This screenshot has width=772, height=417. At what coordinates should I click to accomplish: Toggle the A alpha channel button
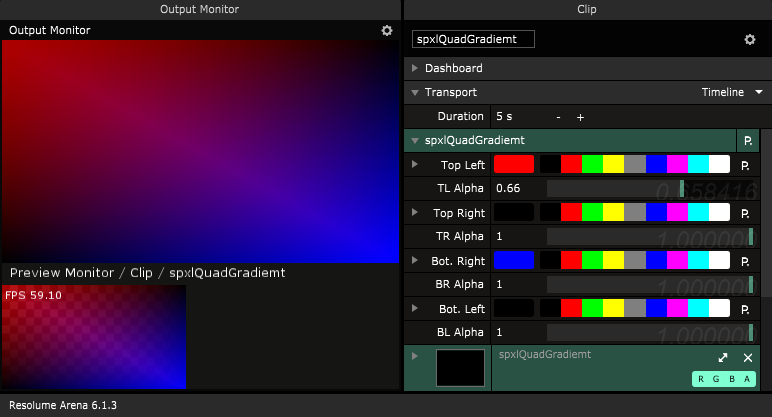click(x=748, y=379)
